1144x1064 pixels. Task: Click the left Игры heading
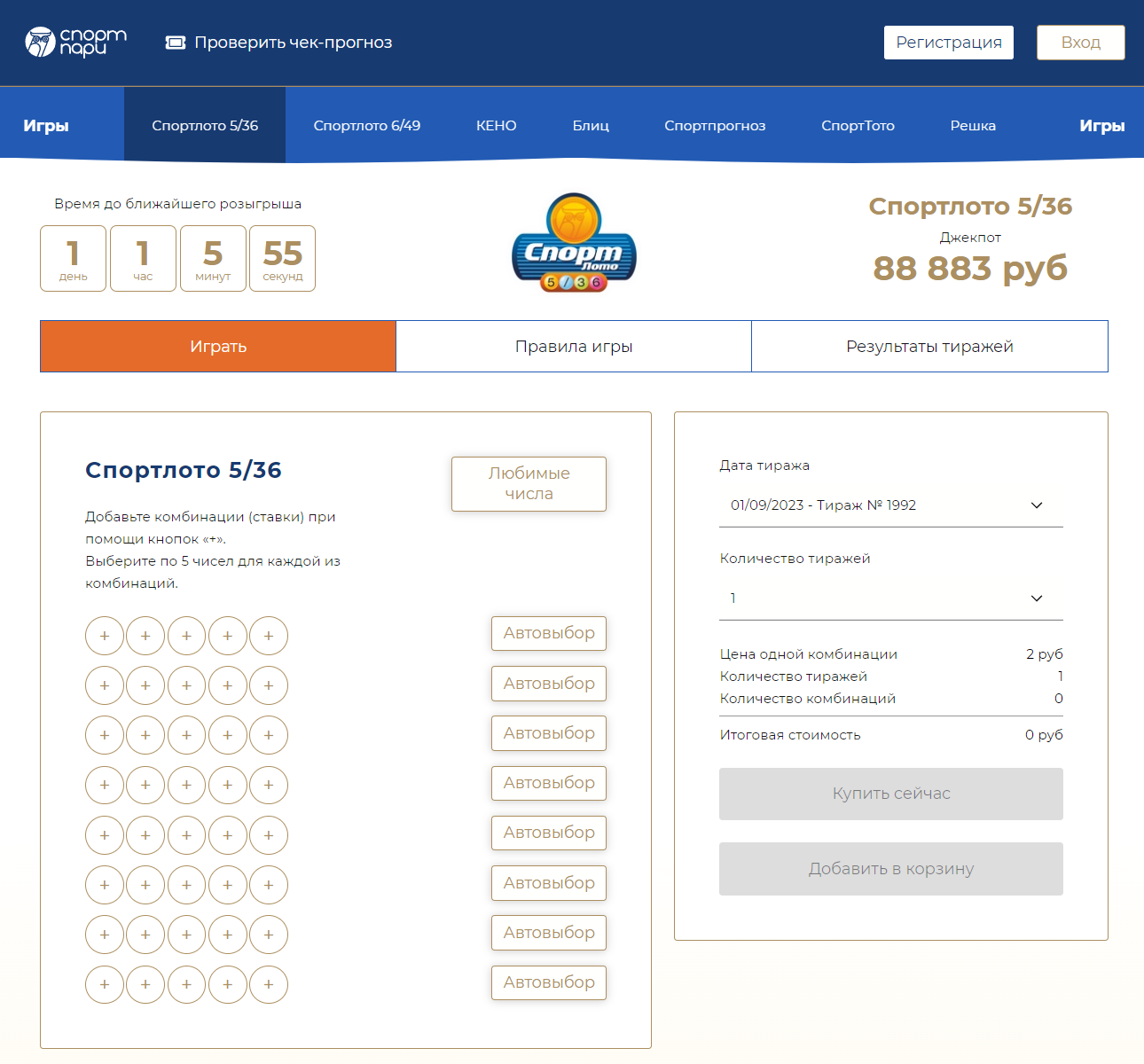tap(46, 126)
